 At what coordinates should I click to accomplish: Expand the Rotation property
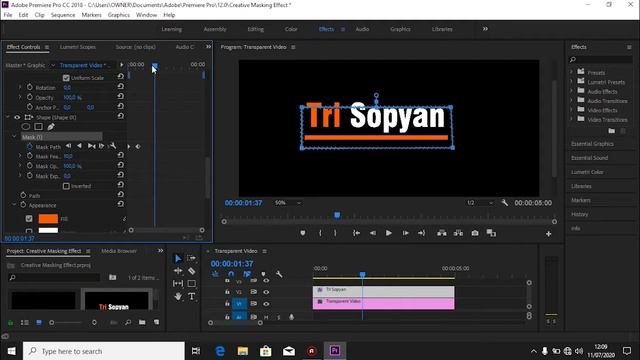[20, 87]
